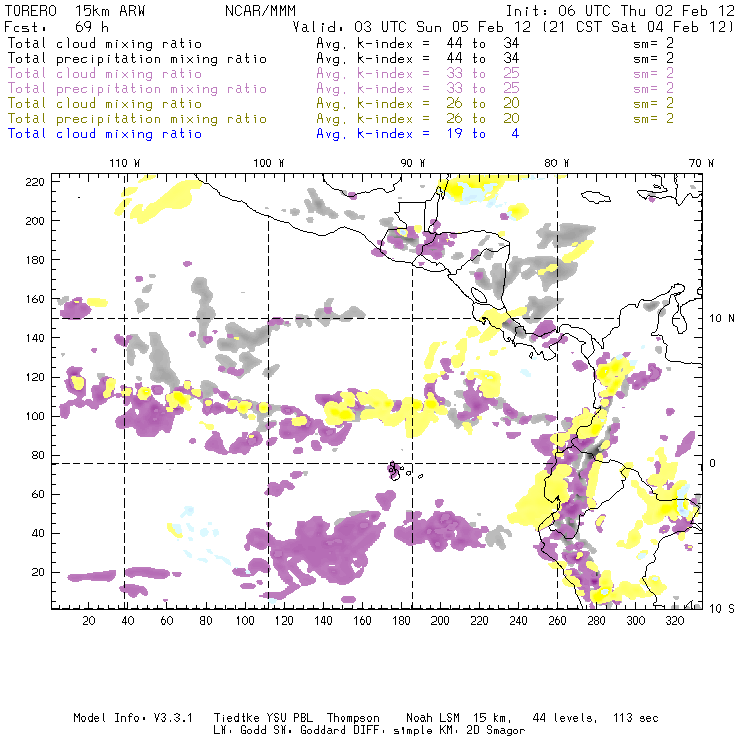740x740 pixels.
Task: Click "Avg. k-index = 26 to 20" in the olive precipitation row
Action: pos(418,119)
